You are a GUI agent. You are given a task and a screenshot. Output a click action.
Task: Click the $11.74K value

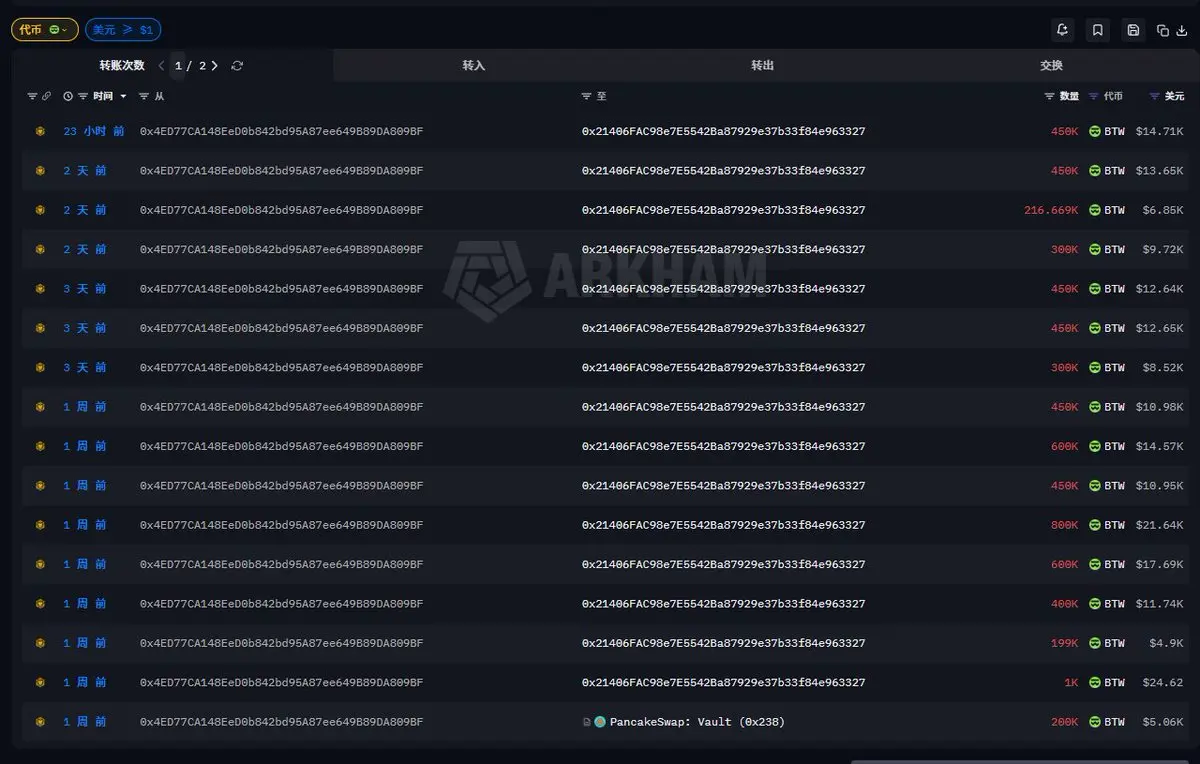pos(1159,604)
